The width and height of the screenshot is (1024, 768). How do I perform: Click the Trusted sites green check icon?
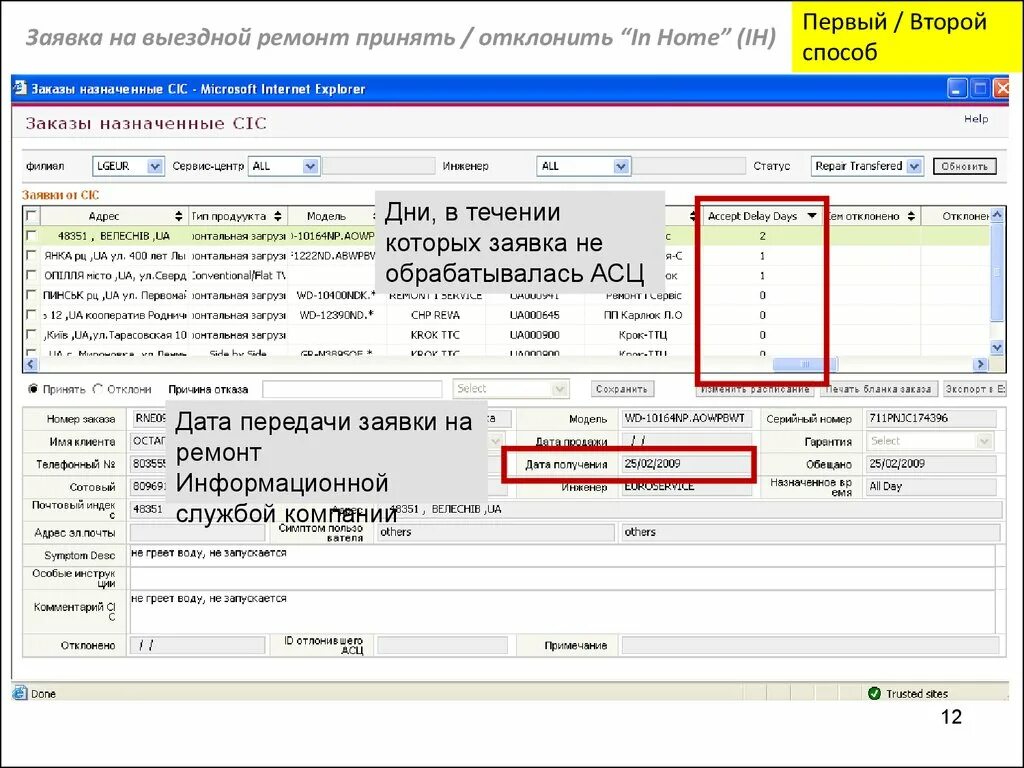click(x=874, y=693)
